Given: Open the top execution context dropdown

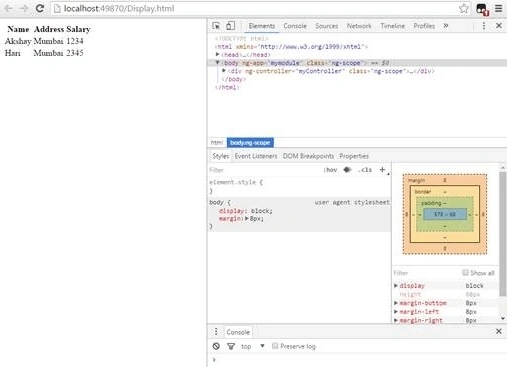Looking at the screenshot, I should pyautogui.click(x=253, y=346).
